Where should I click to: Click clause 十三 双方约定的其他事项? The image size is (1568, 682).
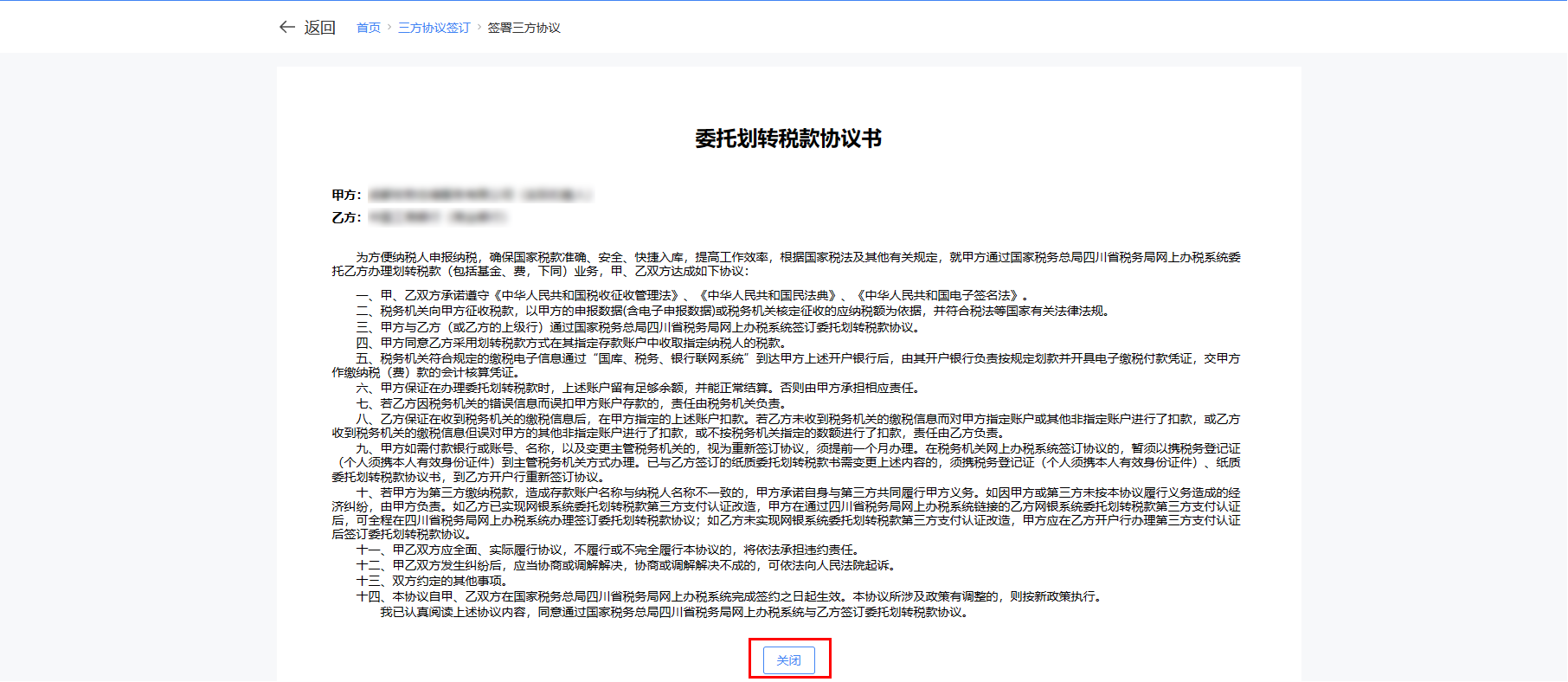[x=435, y=581]
